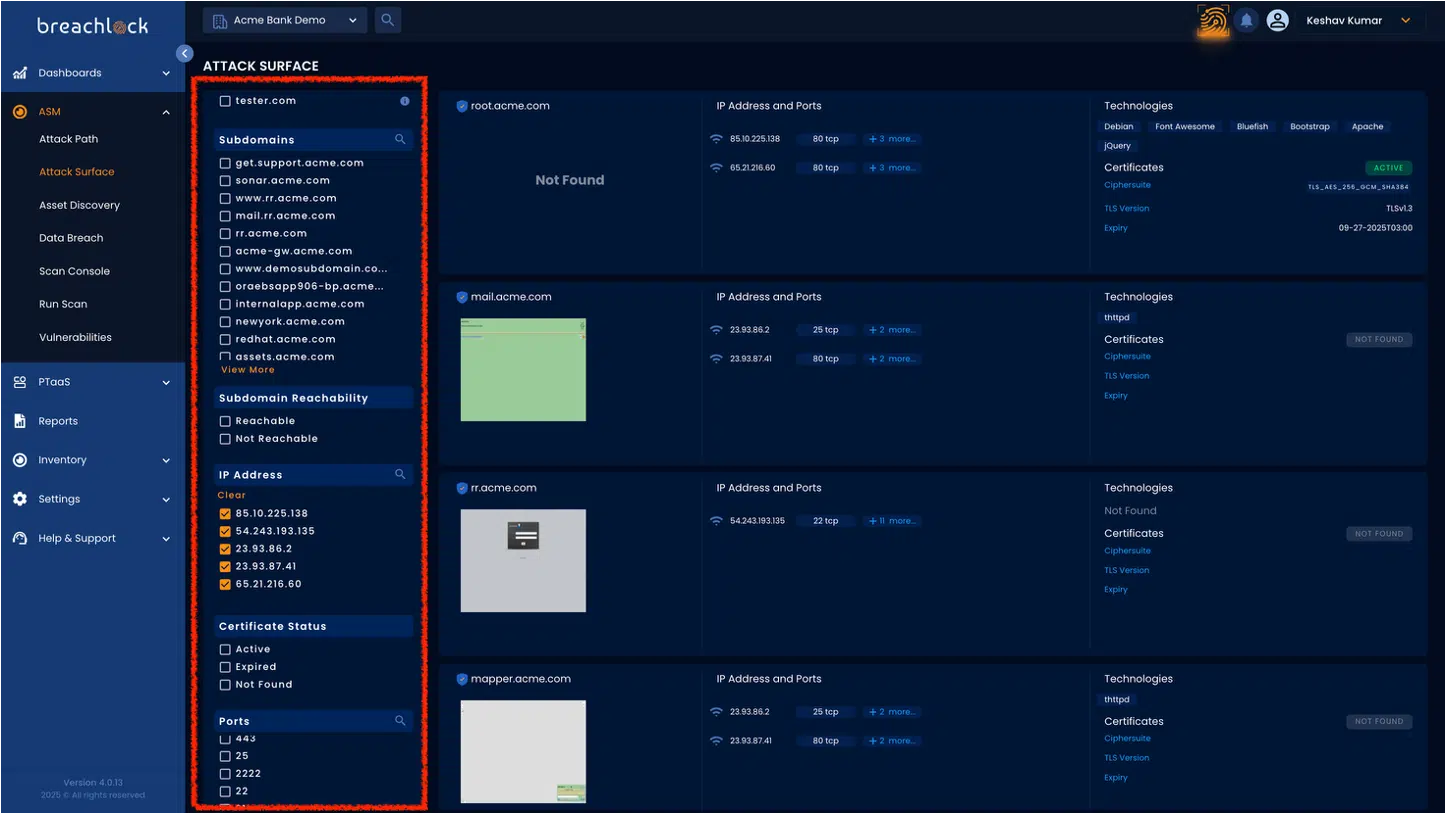Image resolution: width=1446 pixels, height=814 pixels.
Task: Click the wifi icon beside 85.10.225.138
Action: 716,139
